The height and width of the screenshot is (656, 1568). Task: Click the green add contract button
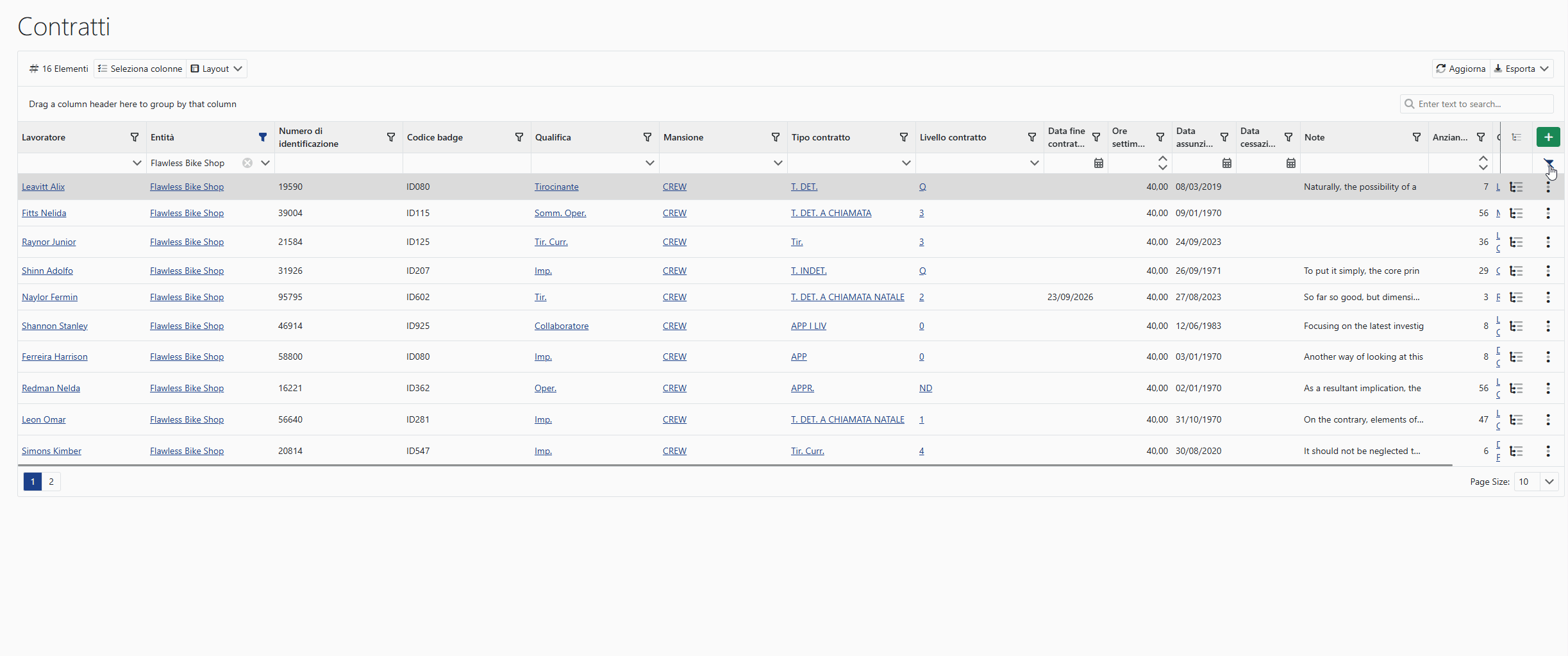click(x=1547, y=137)
